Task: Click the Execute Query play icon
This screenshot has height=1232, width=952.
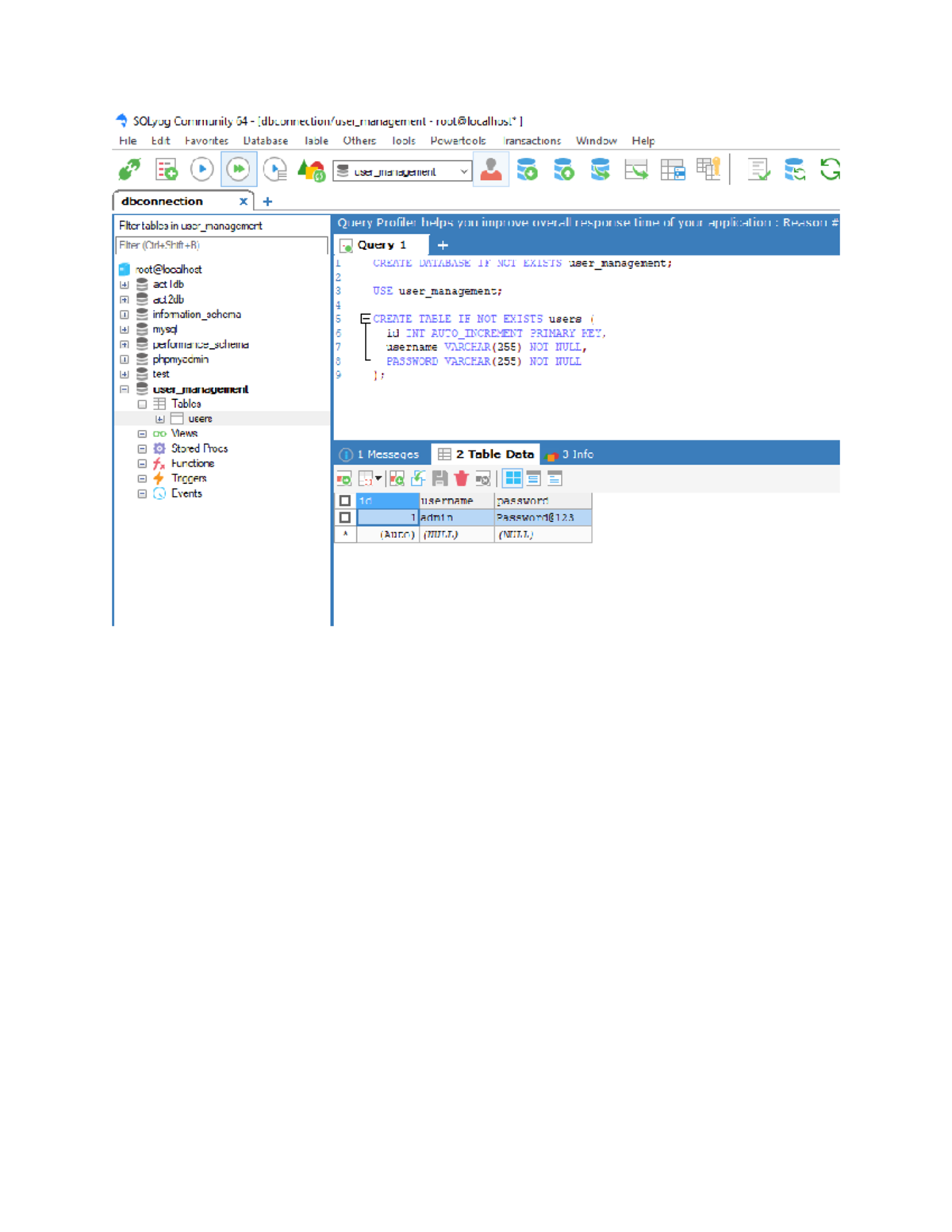Action: [x=202, y=169]
